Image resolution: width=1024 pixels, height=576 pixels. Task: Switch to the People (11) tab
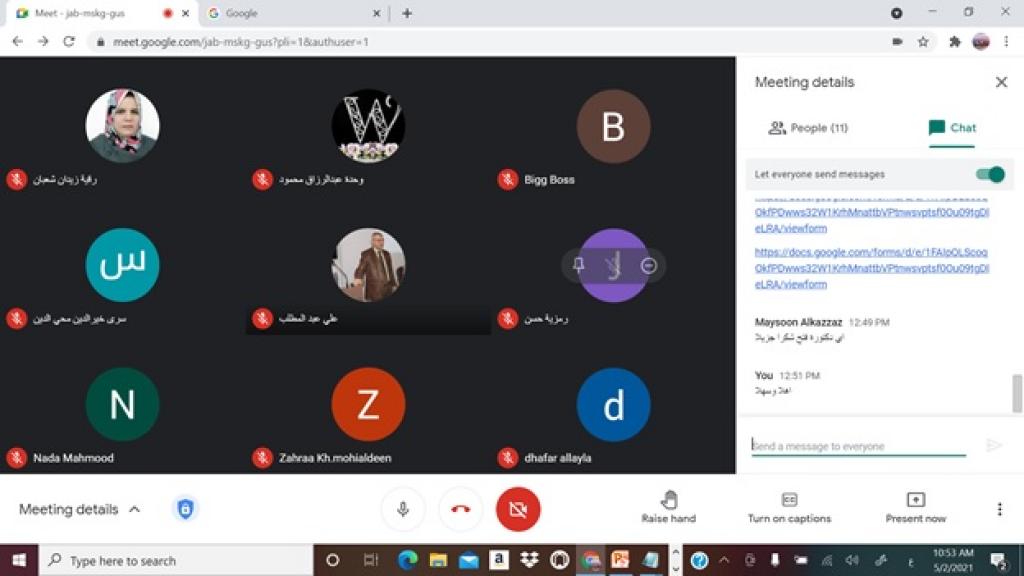pos(807,128)
